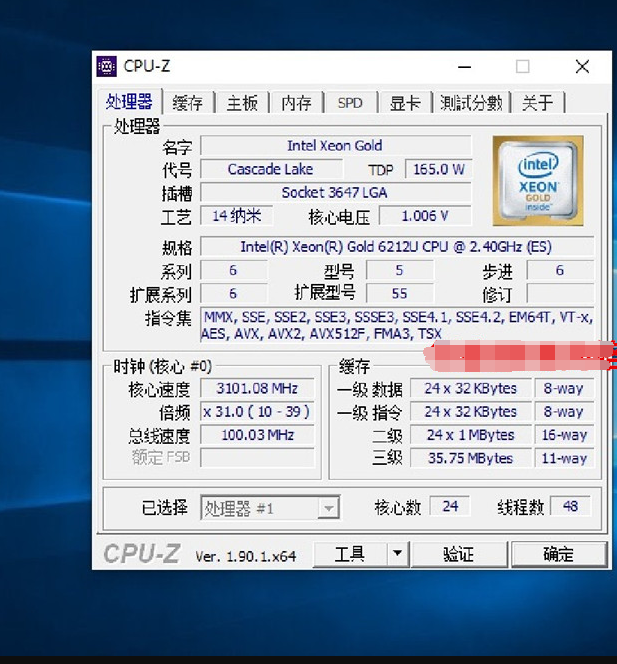The height and width of the screenshot is (664, 617).
Task: Click the TDP value 165.0 W
Action: [x=438, y=169]
